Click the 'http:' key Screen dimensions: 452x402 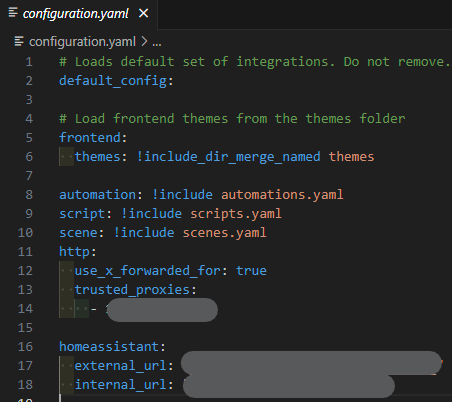coord(78,252)
